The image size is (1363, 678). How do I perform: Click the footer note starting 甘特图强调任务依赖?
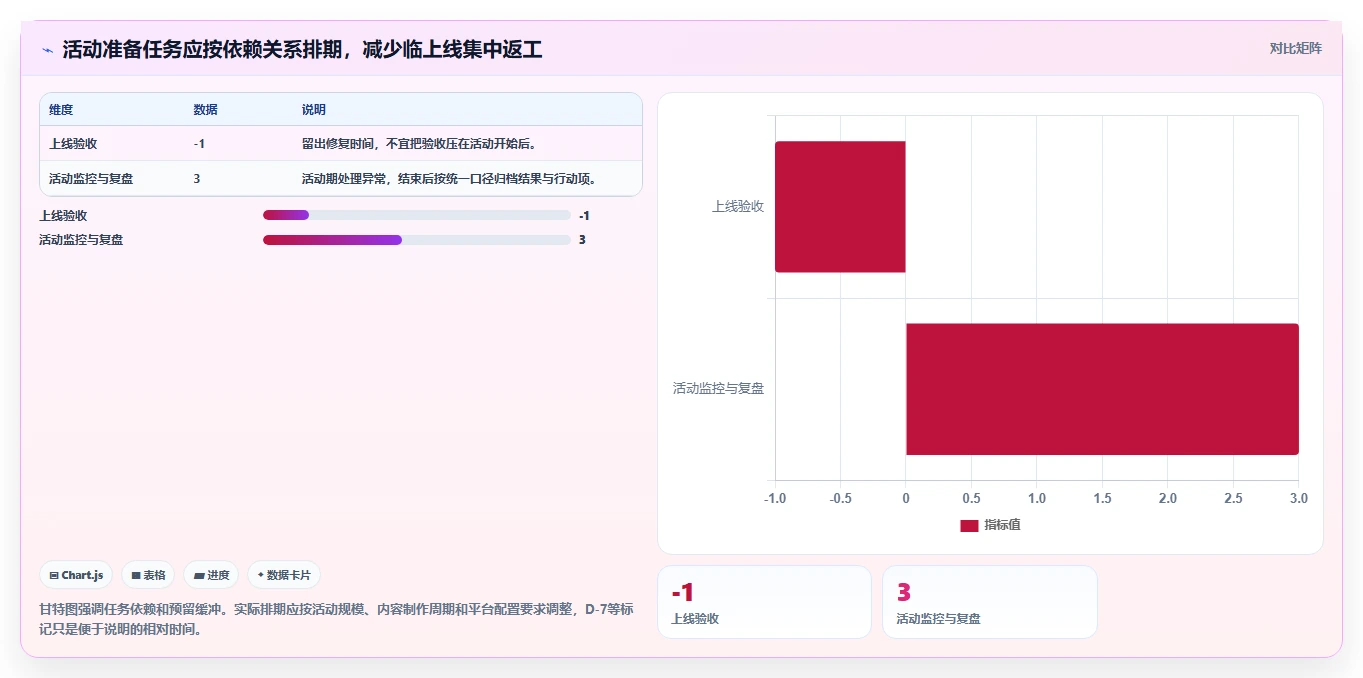pyautogui.click(x=336, y=619)
